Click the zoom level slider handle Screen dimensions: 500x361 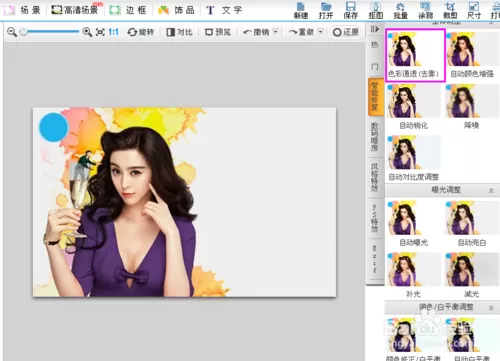pyautogui.click(x=23, y=32)
